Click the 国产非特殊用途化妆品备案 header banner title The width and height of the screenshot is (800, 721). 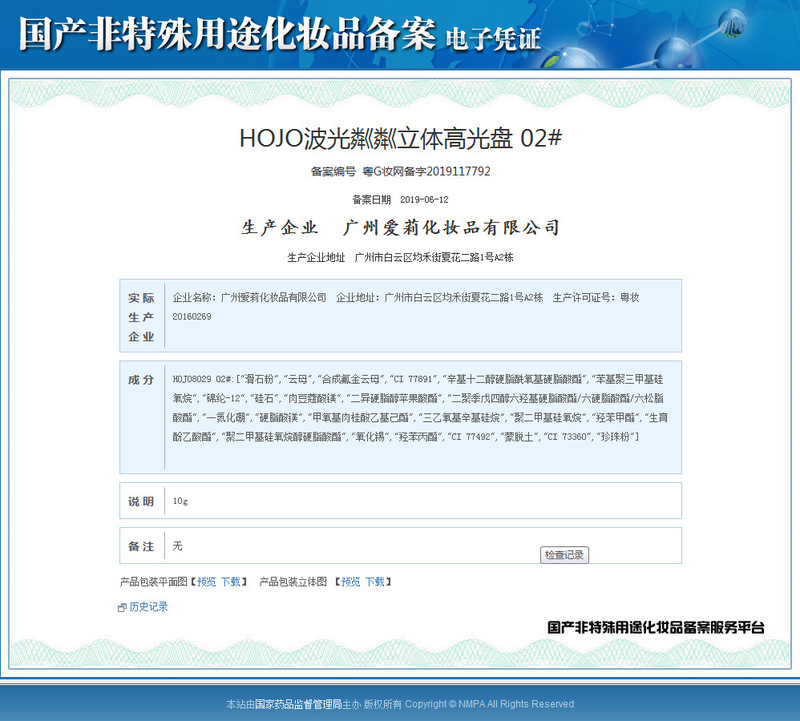(228, 34)
